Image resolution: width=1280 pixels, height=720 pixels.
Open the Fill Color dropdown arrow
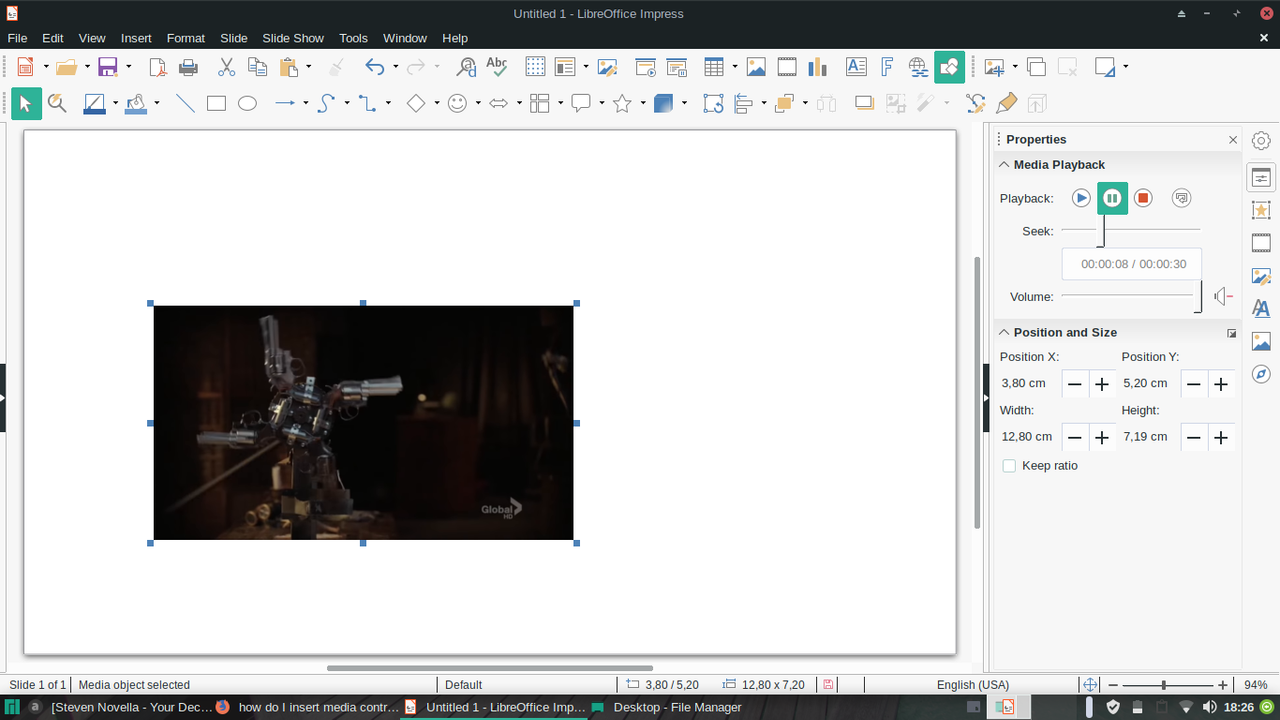(x=157, y=103)
